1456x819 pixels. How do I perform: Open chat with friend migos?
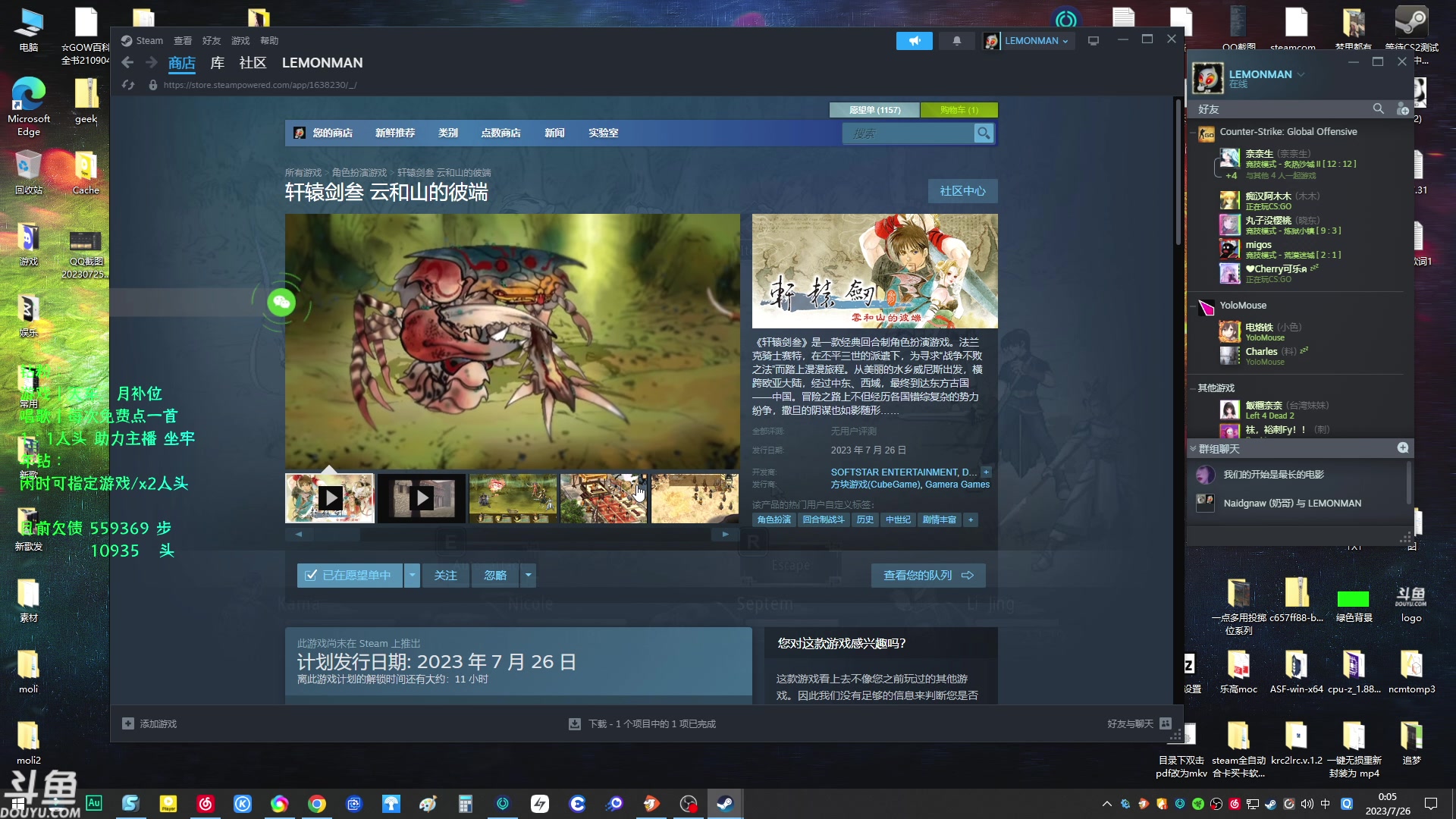(1294, 249)
